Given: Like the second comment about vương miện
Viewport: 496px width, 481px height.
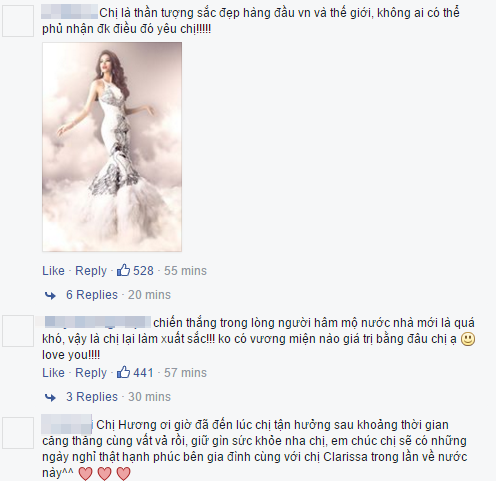Looking at the screenshot, I should pos(53,373).
